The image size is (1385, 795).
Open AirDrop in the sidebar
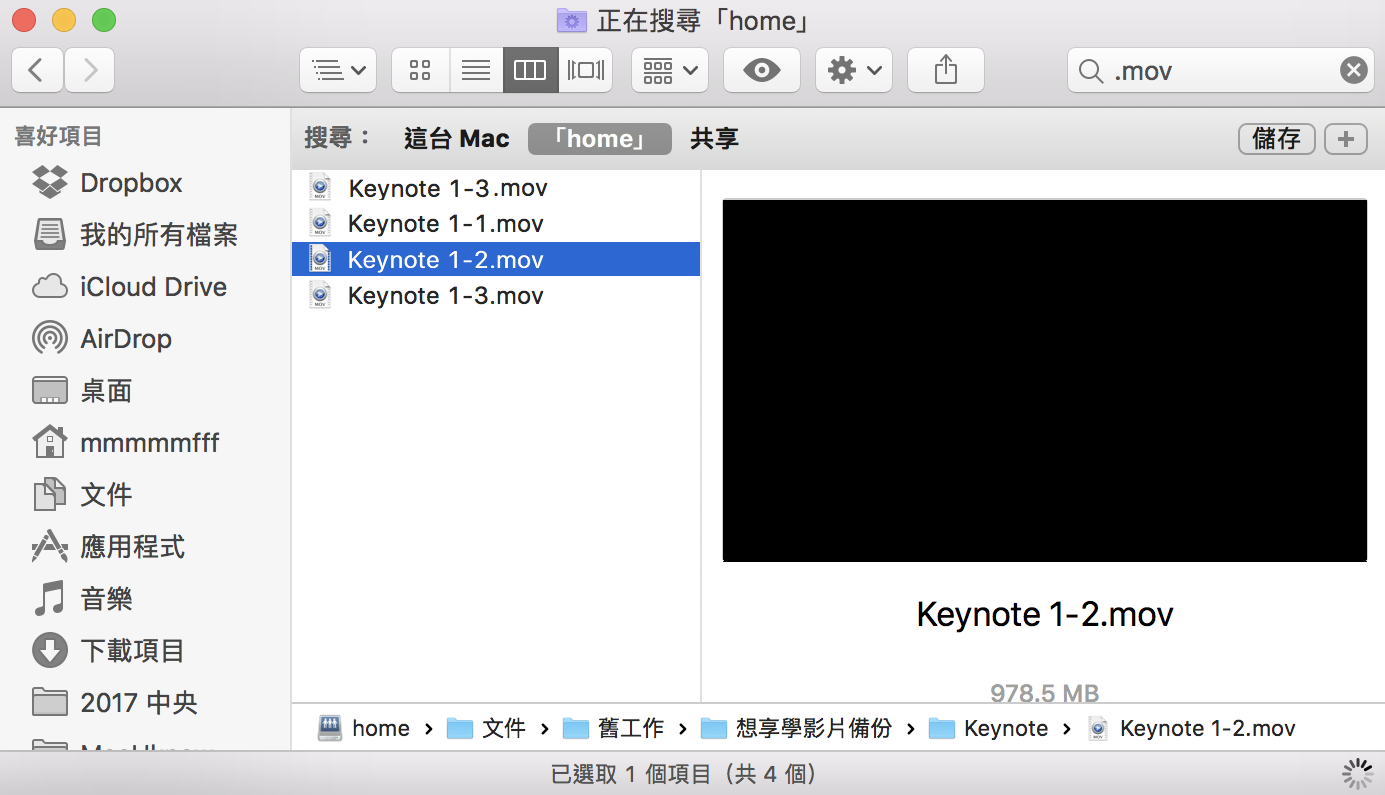[125, 339]
